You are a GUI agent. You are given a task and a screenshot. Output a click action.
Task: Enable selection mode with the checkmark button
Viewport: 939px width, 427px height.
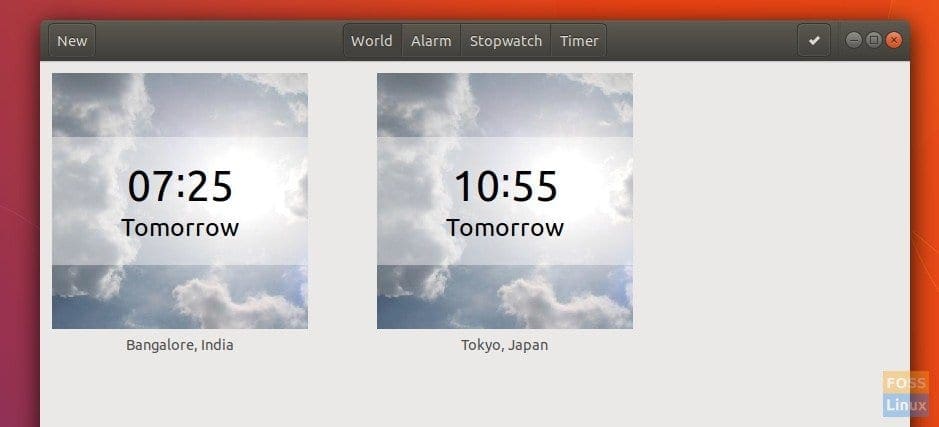click(814, 41)
